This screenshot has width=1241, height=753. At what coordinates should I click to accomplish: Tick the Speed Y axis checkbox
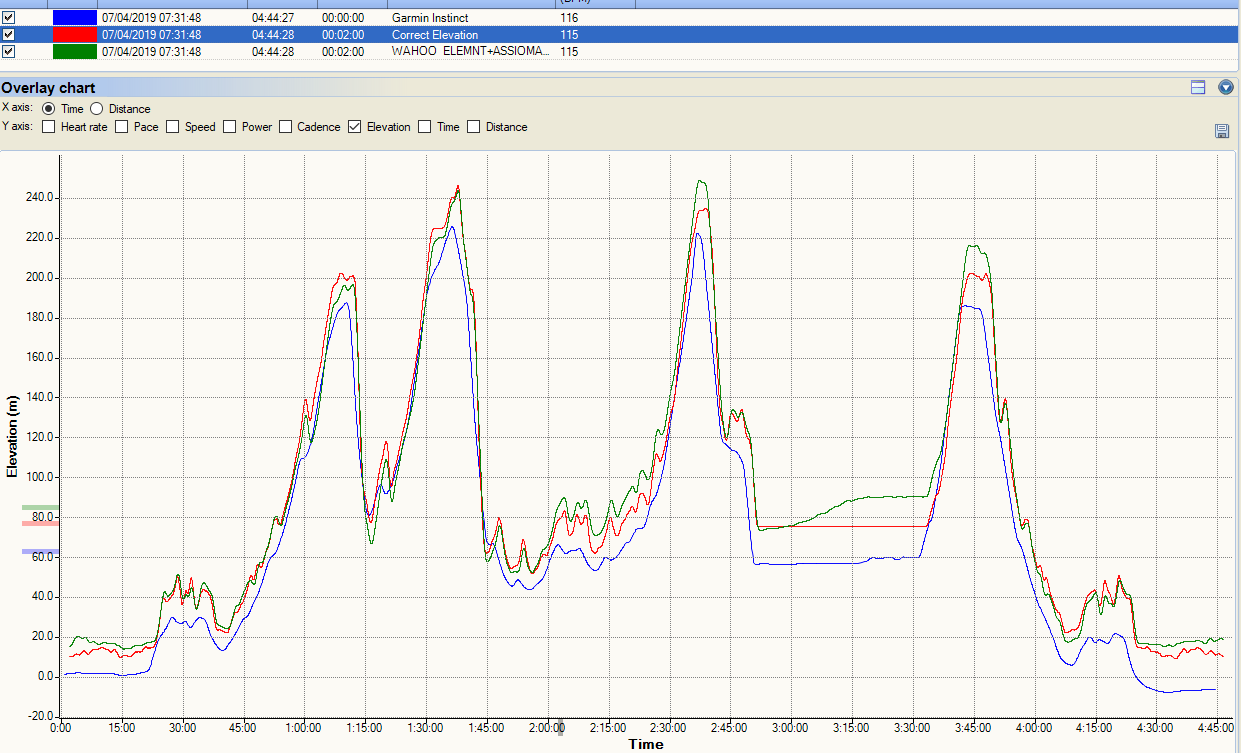(x=173, y=127)
